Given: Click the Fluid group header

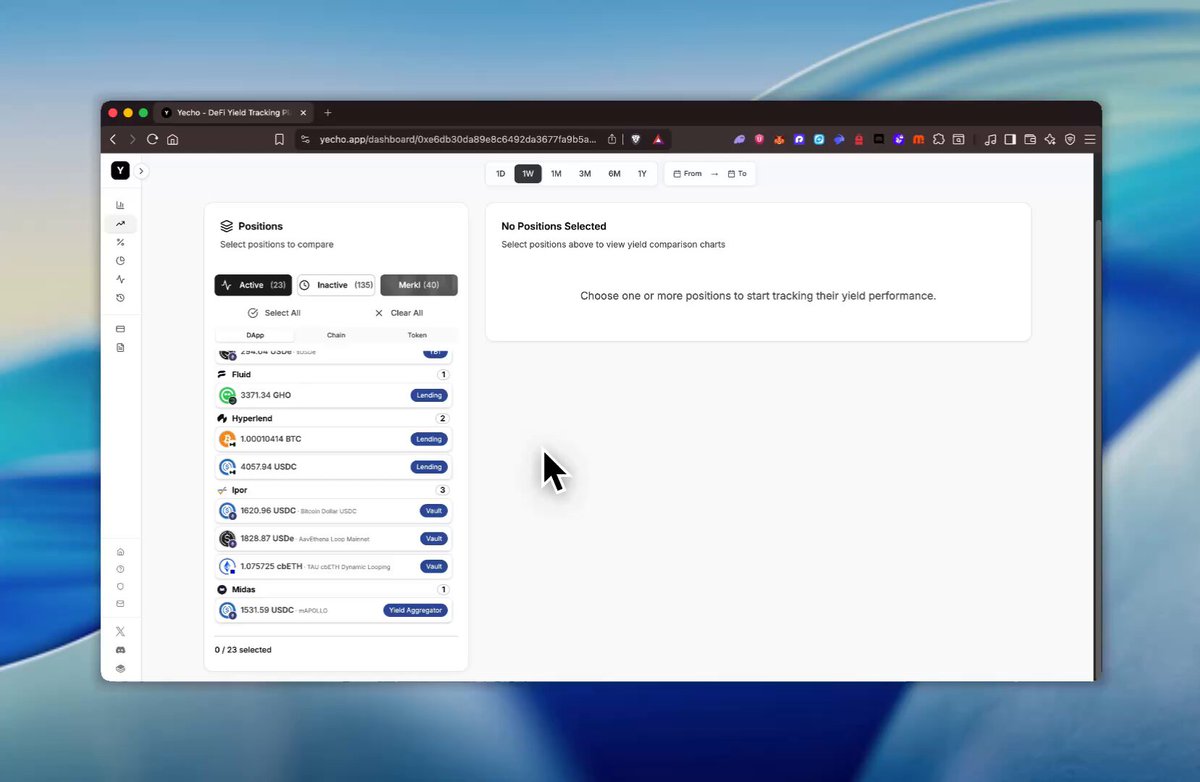Looking at the screenshot, I should tap(334, 374).
